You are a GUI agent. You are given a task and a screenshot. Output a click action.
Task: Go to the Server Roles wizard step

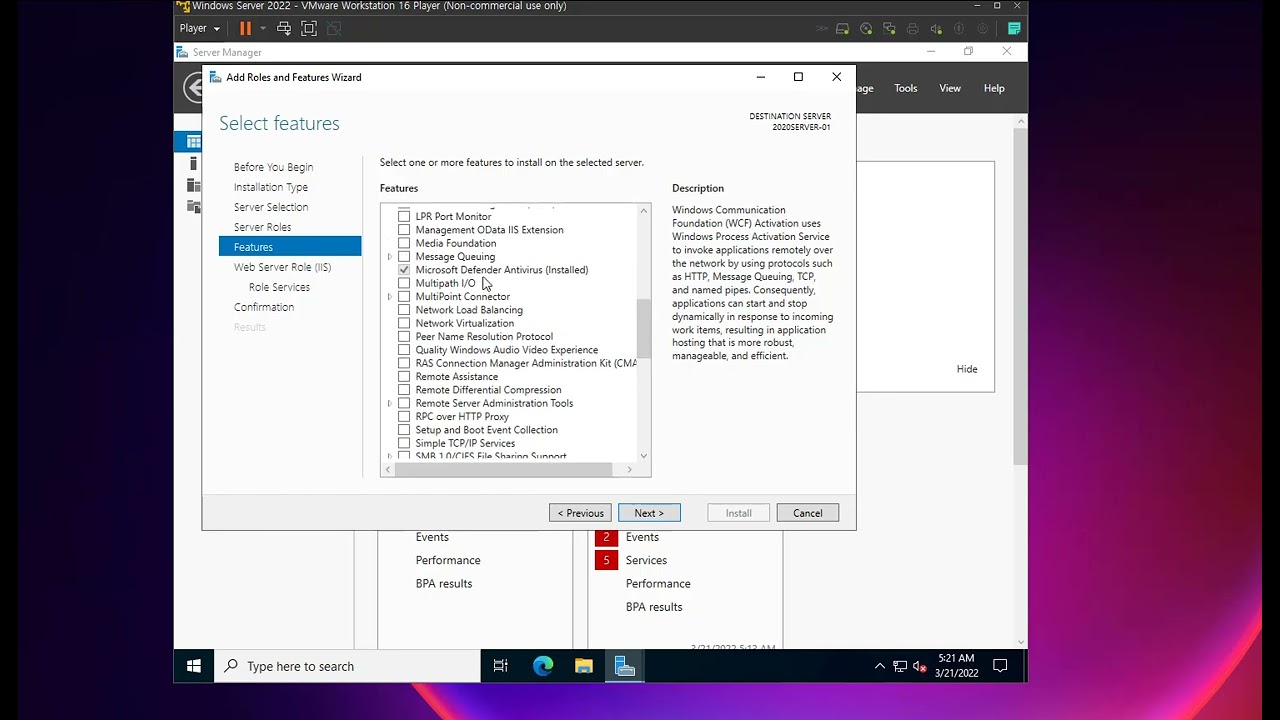262,227
